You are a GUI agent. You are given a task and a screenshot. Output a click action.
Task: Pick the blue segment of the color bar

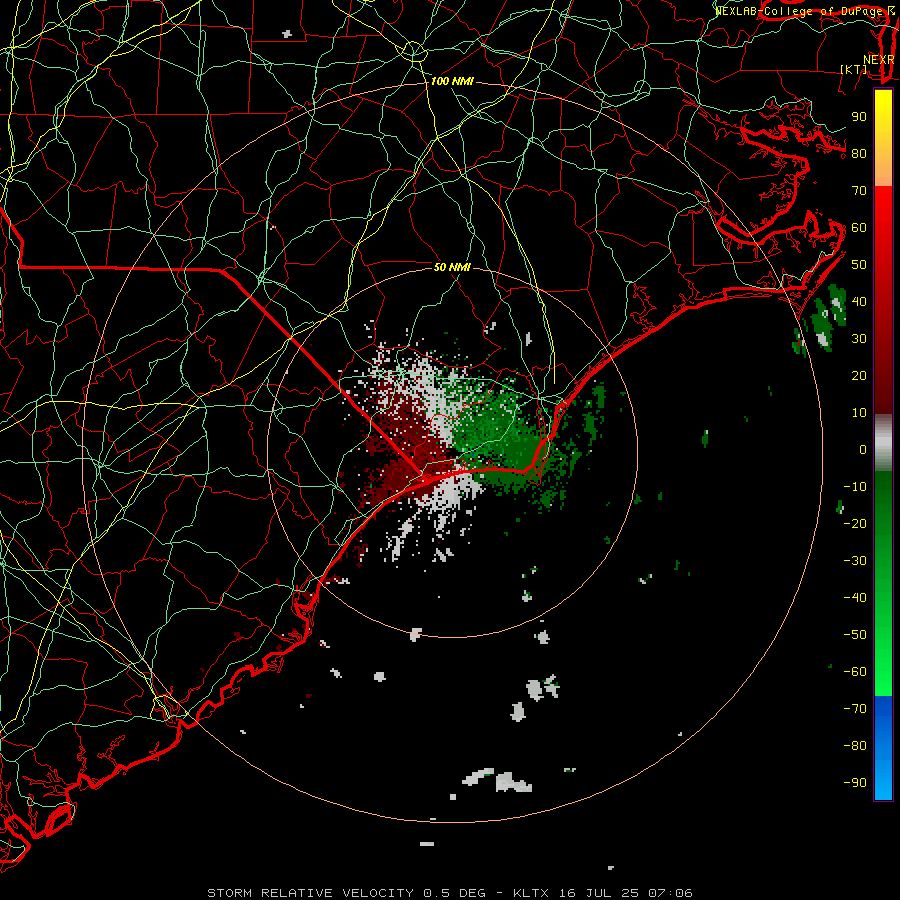883,748
